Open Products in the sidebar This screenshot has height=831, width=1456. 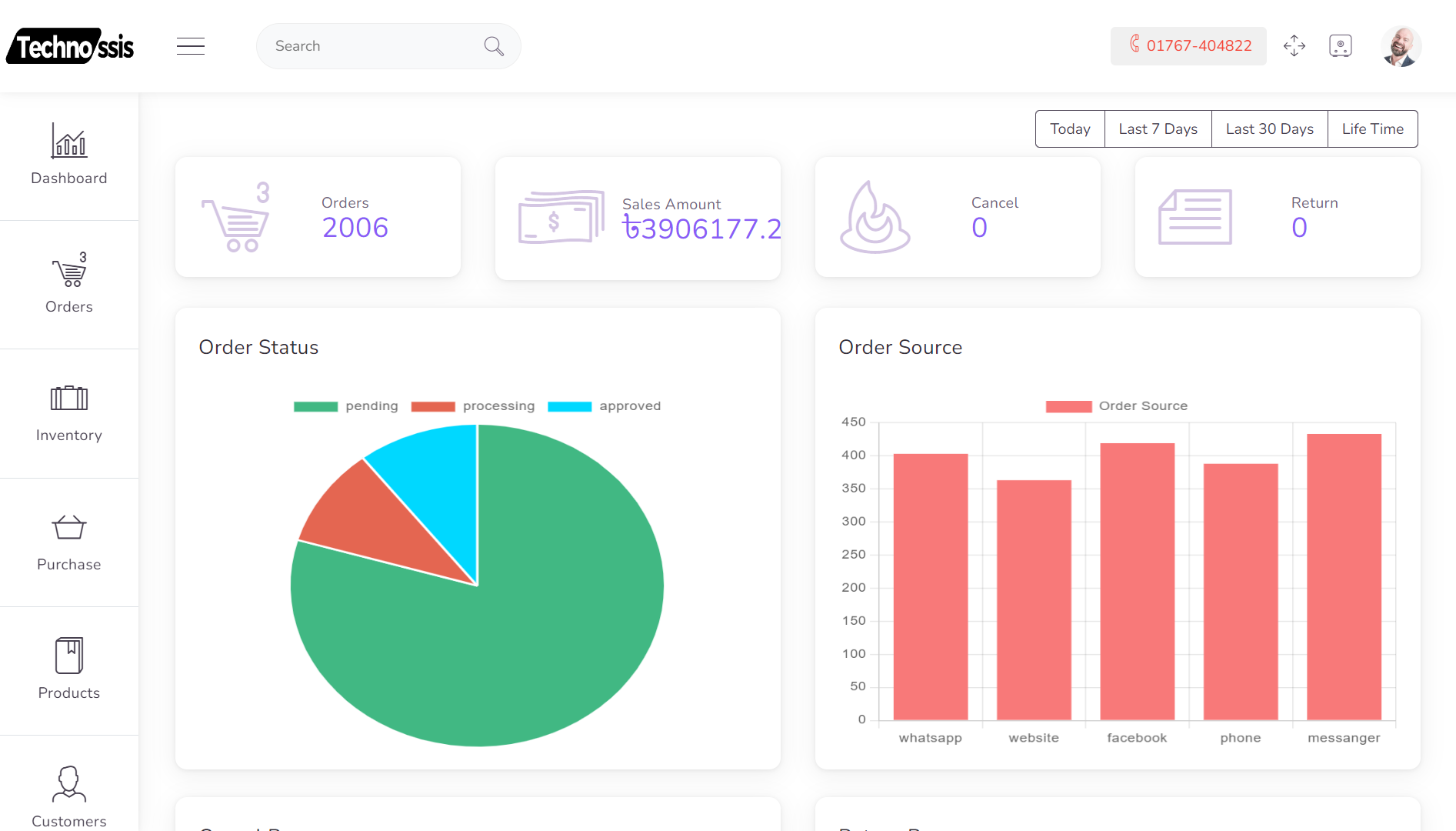(69, 671)
